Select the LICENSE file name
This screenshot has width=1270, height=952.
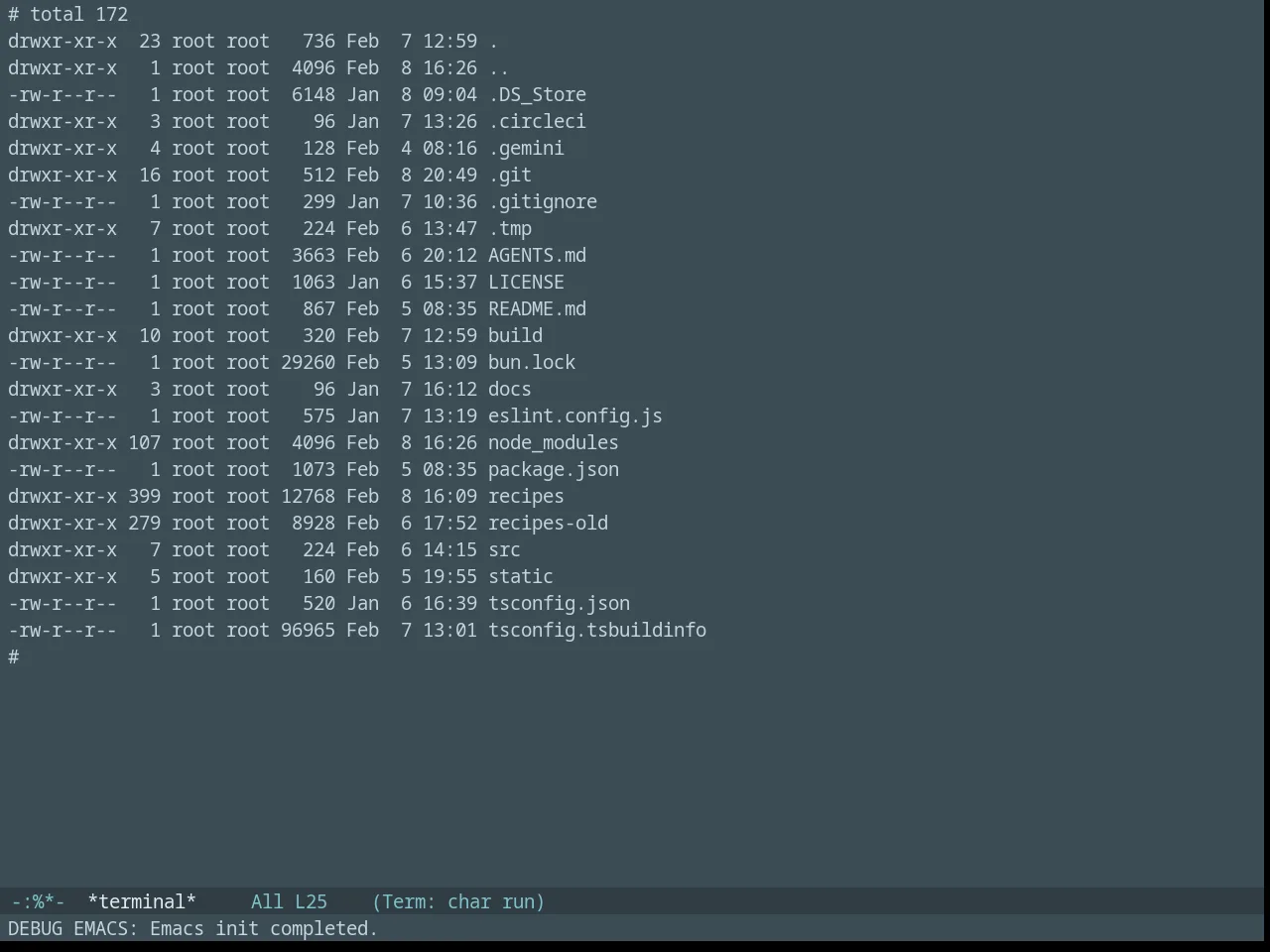(526, 283)
